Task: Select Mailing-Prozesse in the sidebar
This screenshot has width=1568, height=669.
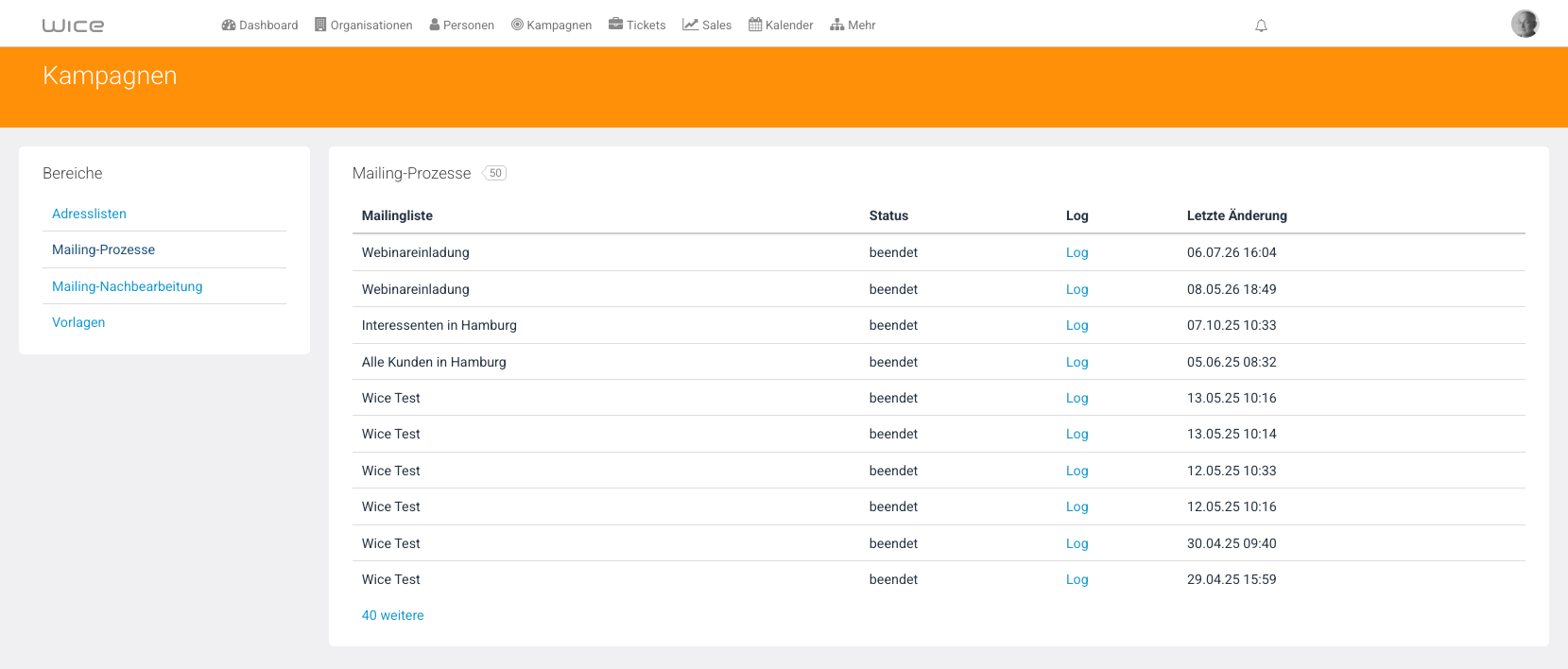Action: 103,249
